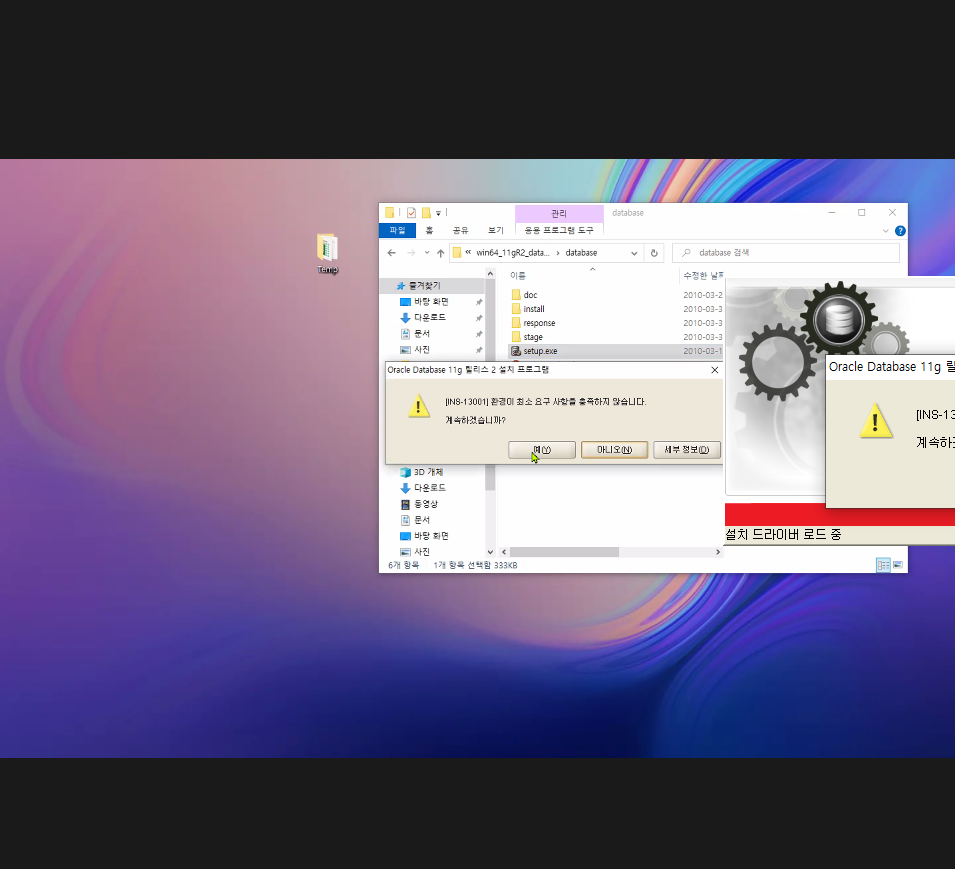Go up one folder level with Up arrow
This screenshot has width=955, height=869.
click(x=440, y=253)
